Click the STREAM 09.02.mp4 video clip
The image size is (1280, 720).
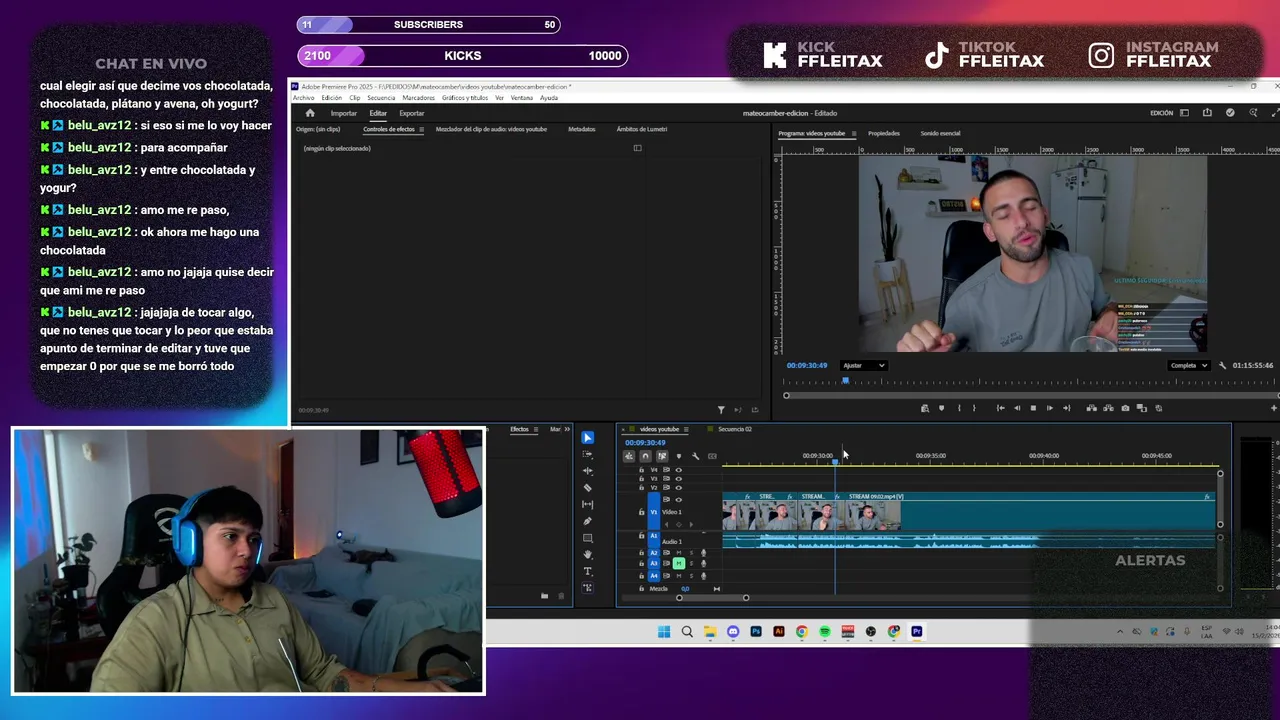(x=1030, y=512)
